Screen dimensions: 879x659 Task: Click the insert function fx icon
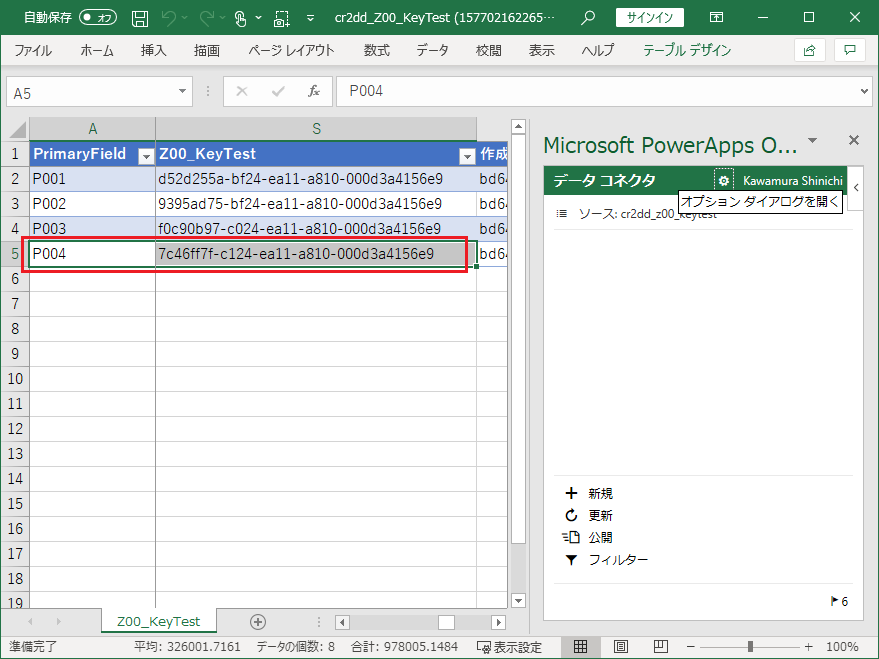pyautogui.click(x=313, y=92)
